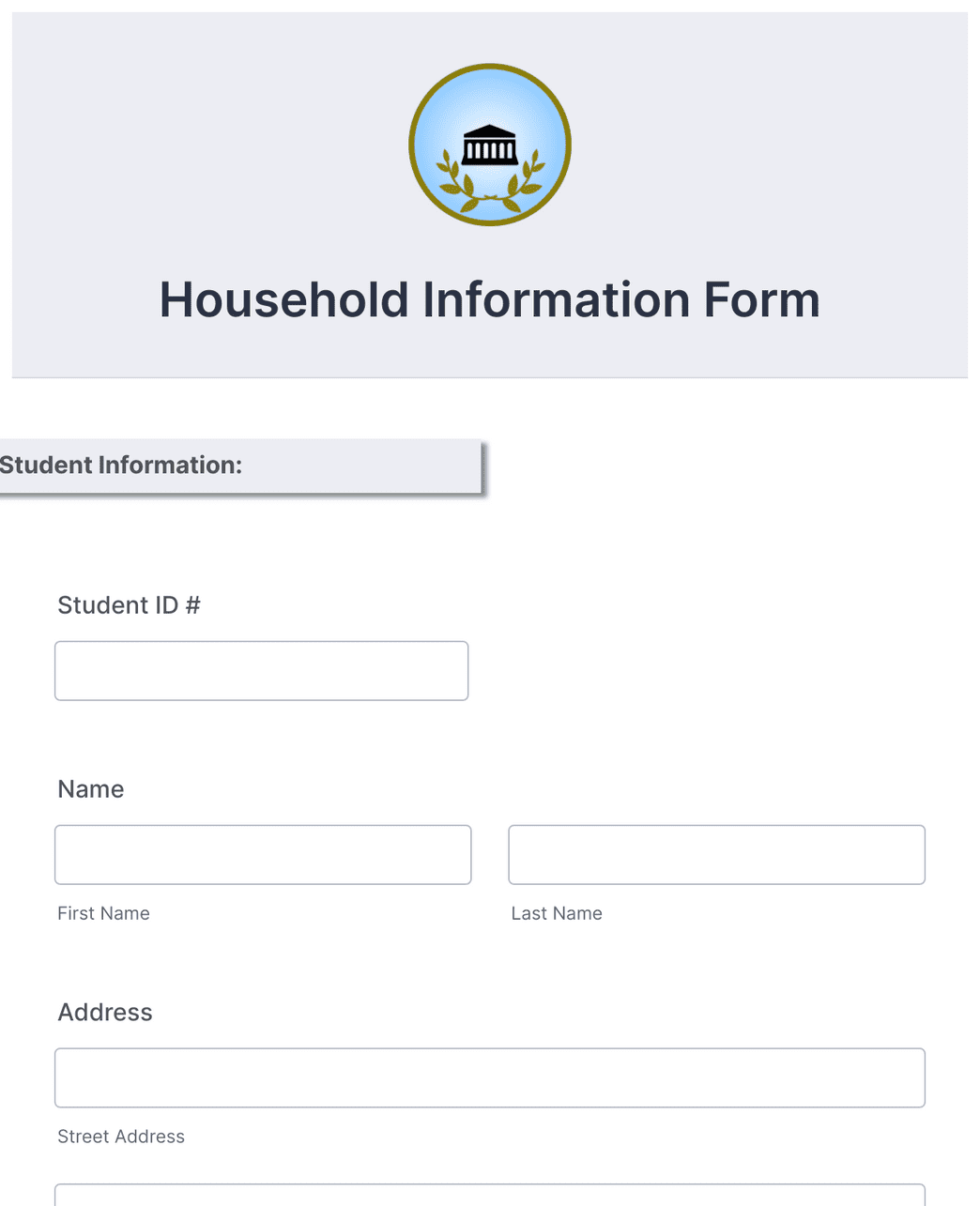Click the Name field label
The width and height of the screenshot is (980, 1206).
pyautogui.click(x=90, y=789)
